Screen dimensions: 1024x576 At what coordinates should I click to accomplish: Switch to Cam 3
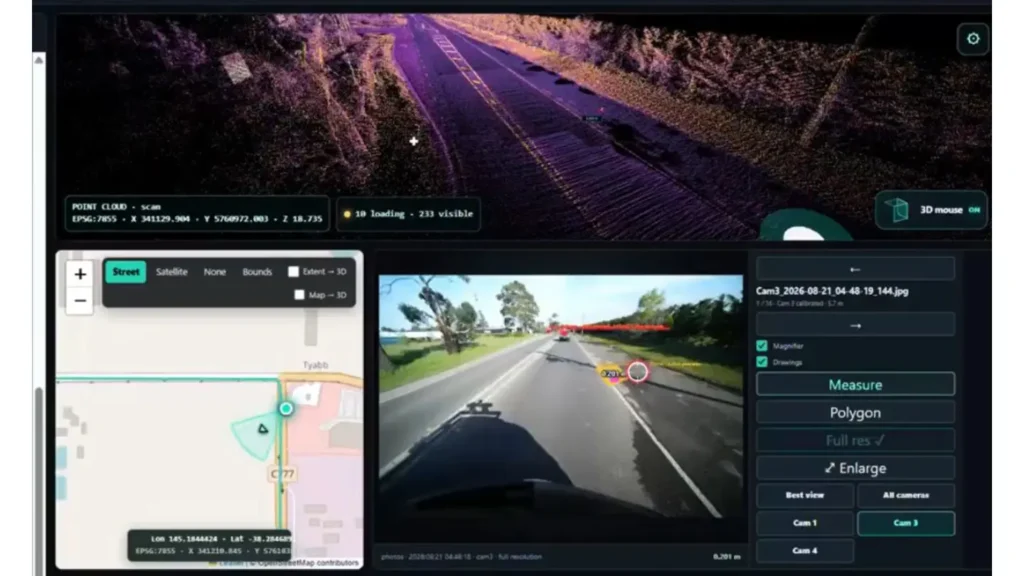pos(906,523)
